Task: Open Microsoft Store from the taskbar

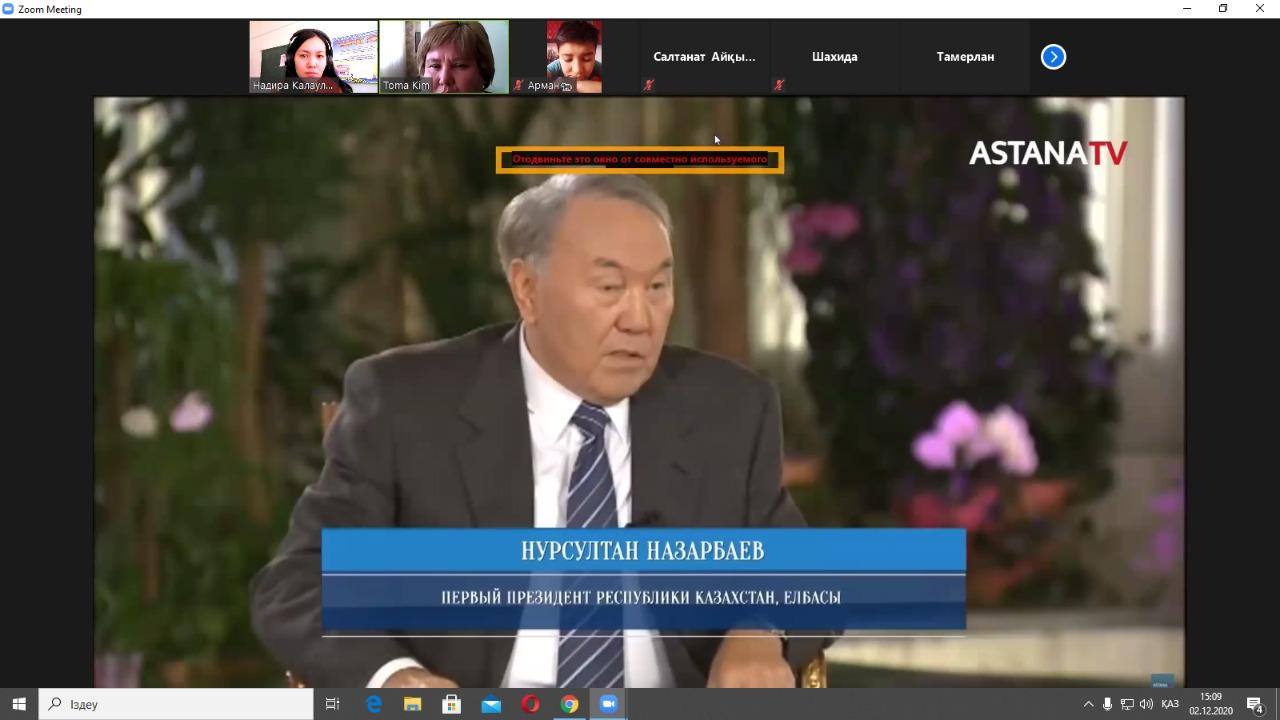Action: [451, 704]
